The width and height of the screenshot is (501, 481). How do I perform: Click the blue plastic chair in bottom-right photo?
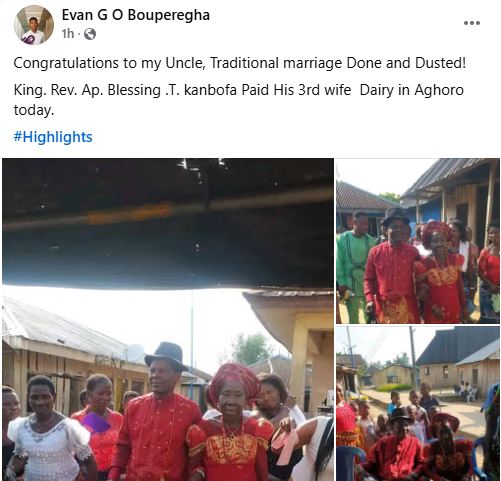pos(350,463)
